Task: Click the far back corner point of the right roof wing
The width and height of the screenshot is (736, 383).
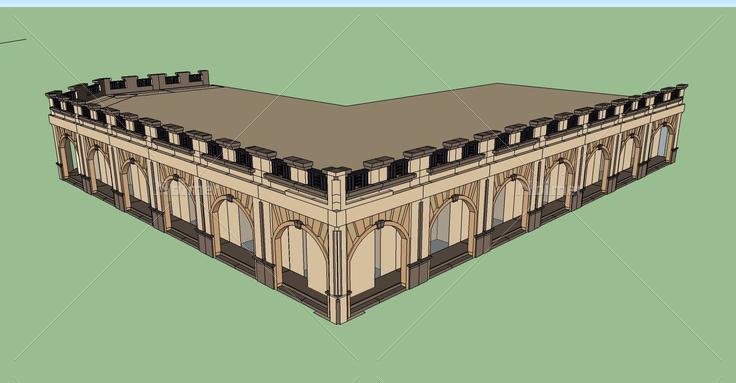Action: coord(498,84)
